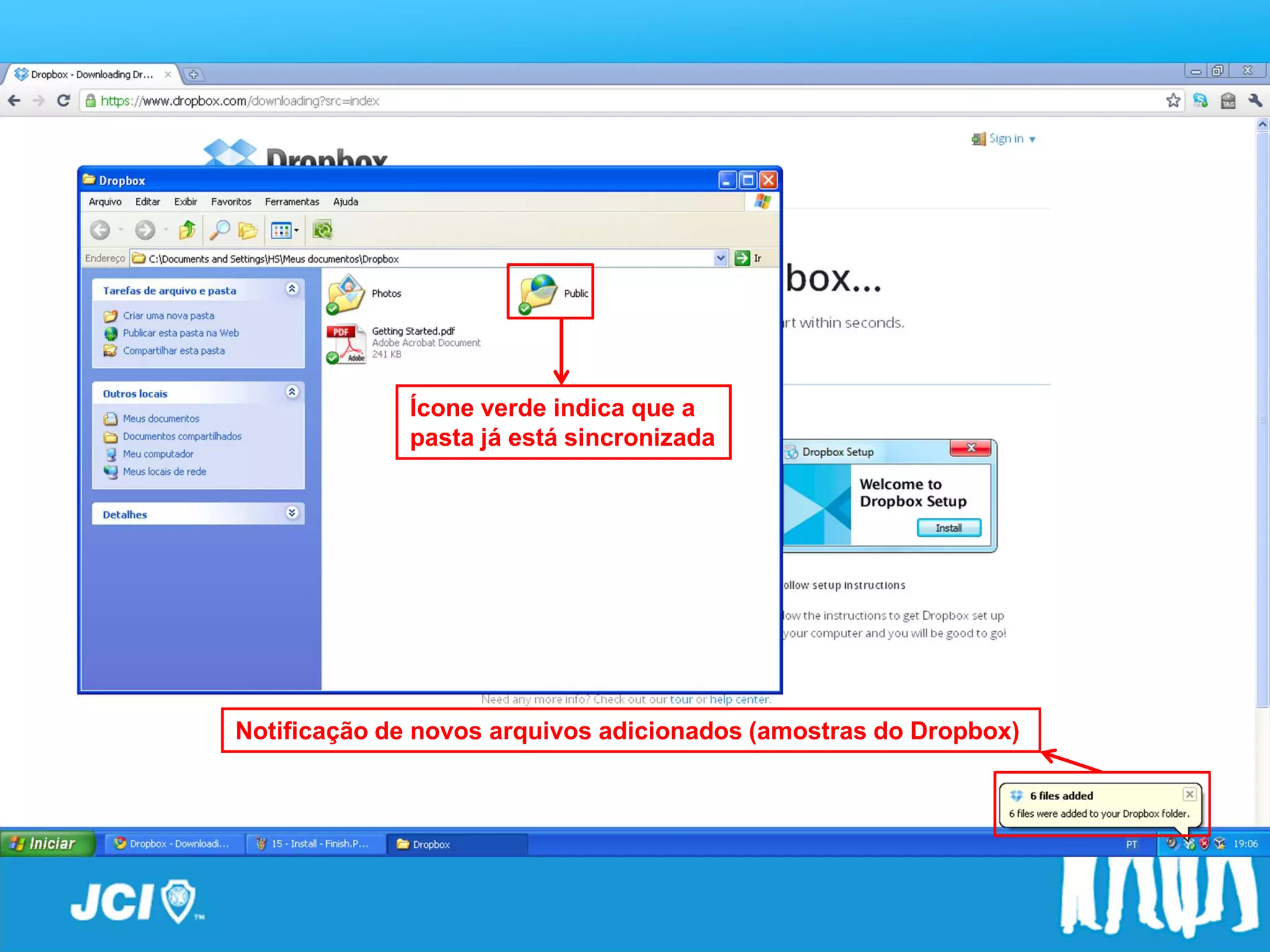Open the Getting Started.pdf file

tap(403, 343)
